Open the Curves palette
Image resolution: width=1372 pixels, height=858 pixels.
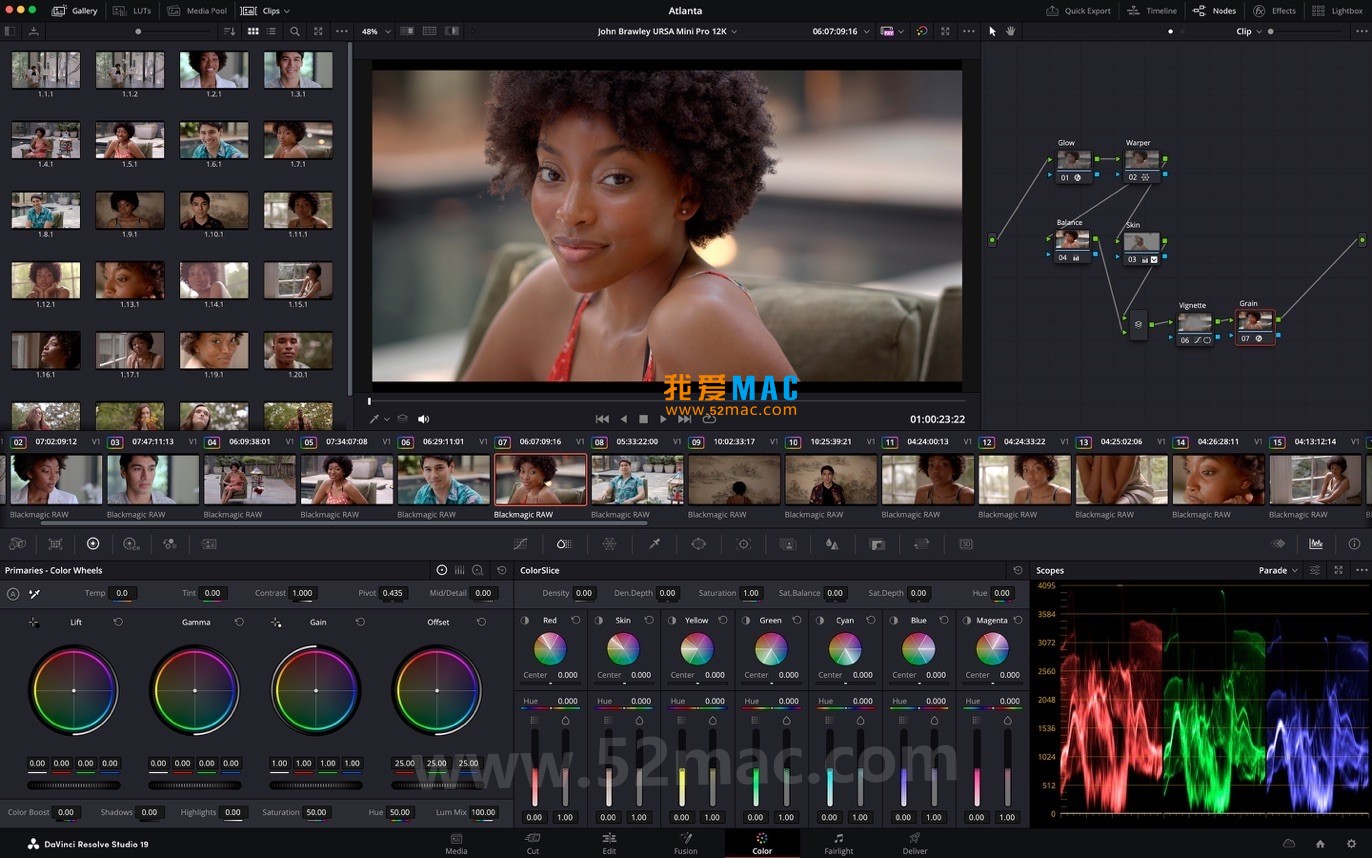(521, 543)
